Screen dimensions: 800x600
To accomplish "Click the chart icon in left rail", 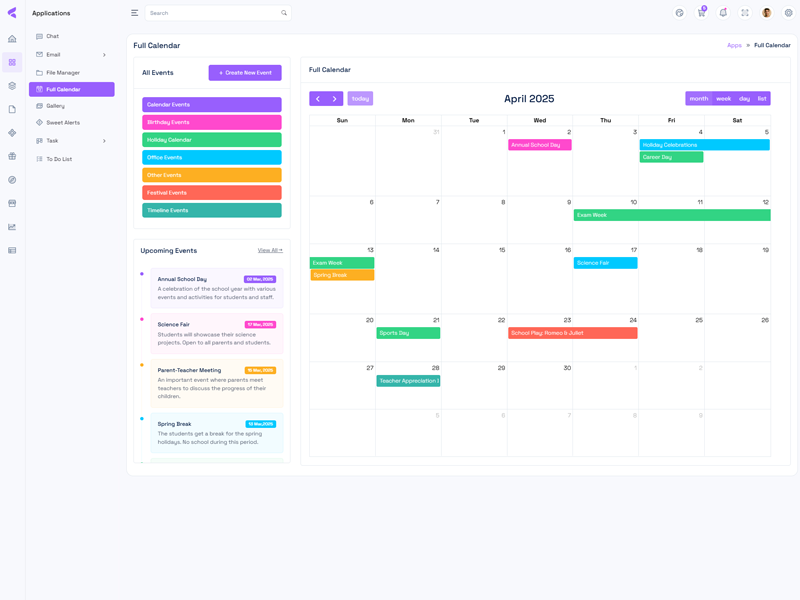I will [12, 227].
